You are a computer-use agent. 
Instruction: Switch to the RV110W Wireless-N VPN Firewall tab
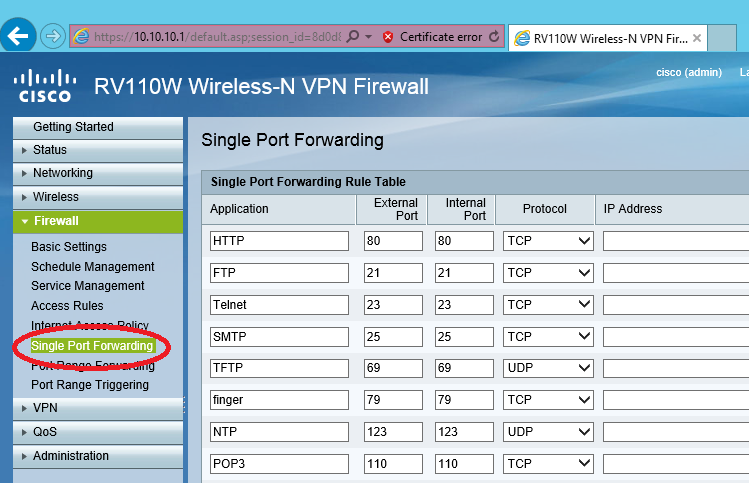(608, 38)
